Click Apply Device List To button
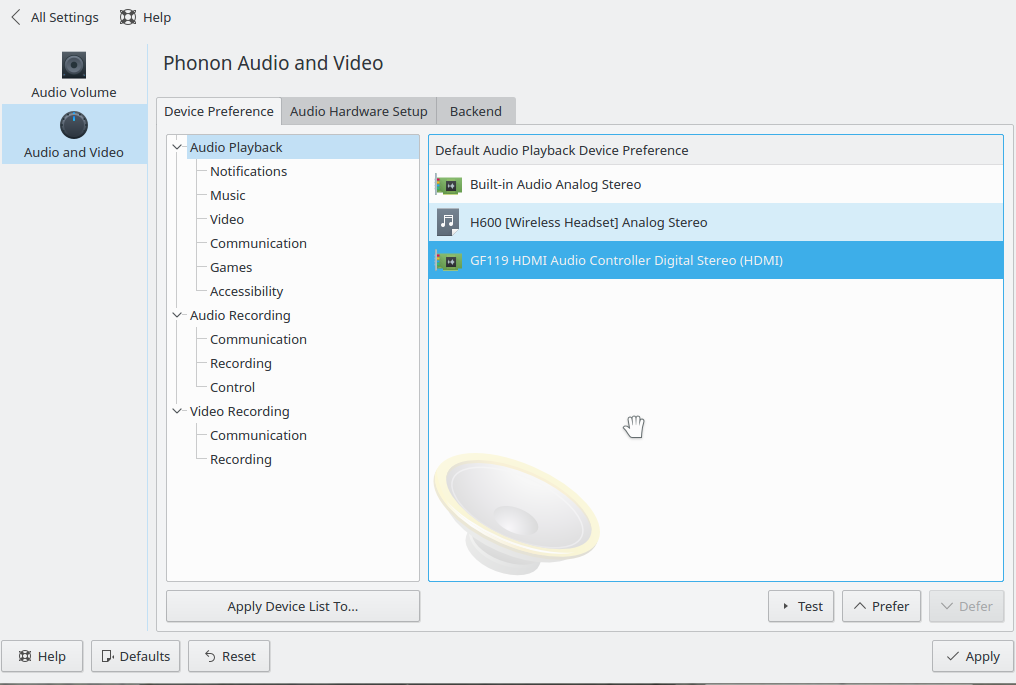Viewport: 1016px width, 685px height. point(292,606)
